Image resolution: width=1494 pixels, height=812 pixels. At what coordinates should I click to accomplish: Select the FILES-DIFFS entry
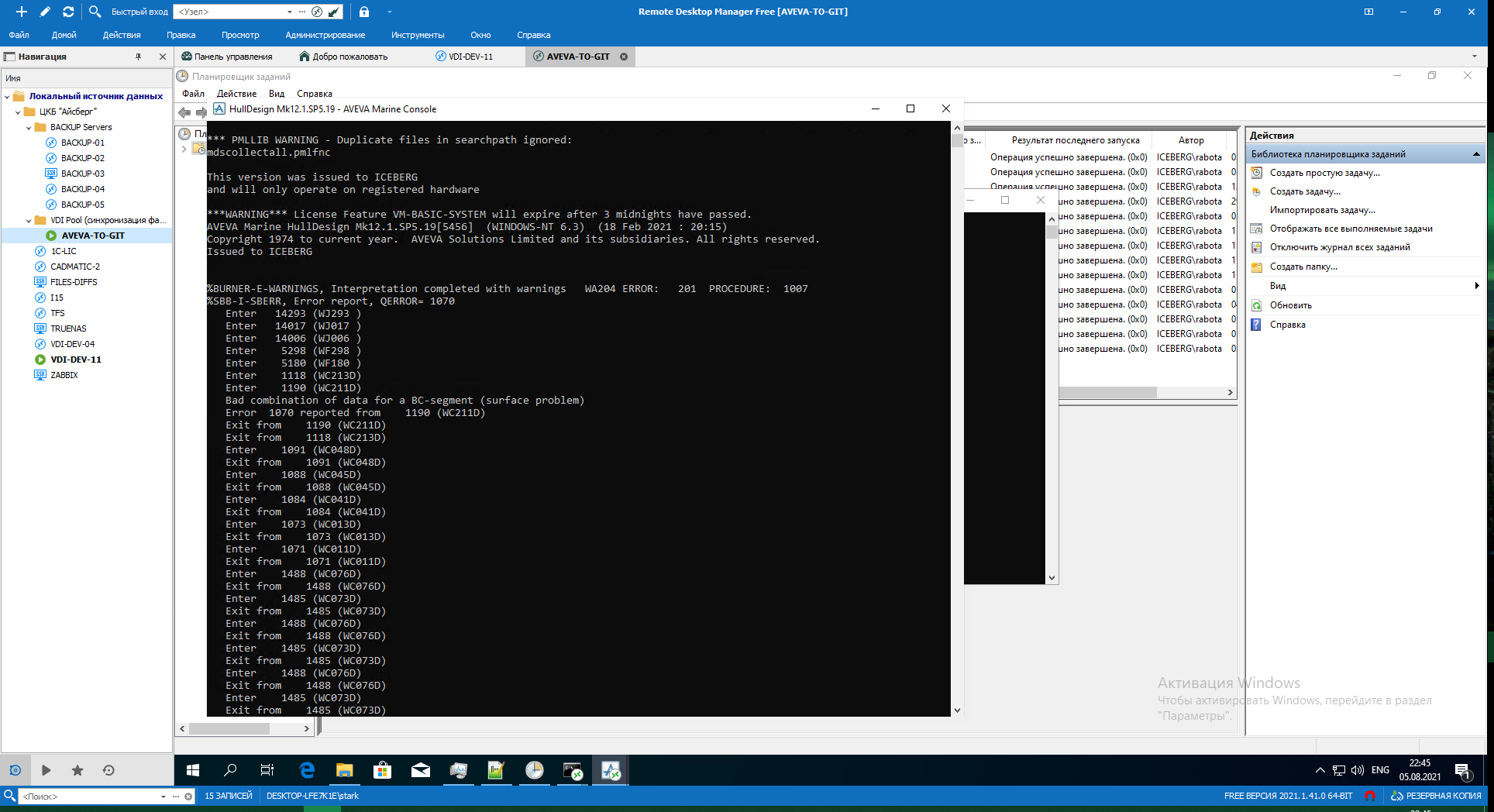74,282
